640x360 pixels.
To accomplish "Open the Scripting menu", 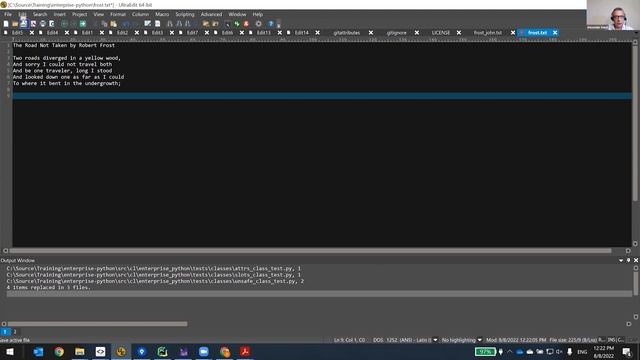I will pyautogui.click(x=185, y=14).
